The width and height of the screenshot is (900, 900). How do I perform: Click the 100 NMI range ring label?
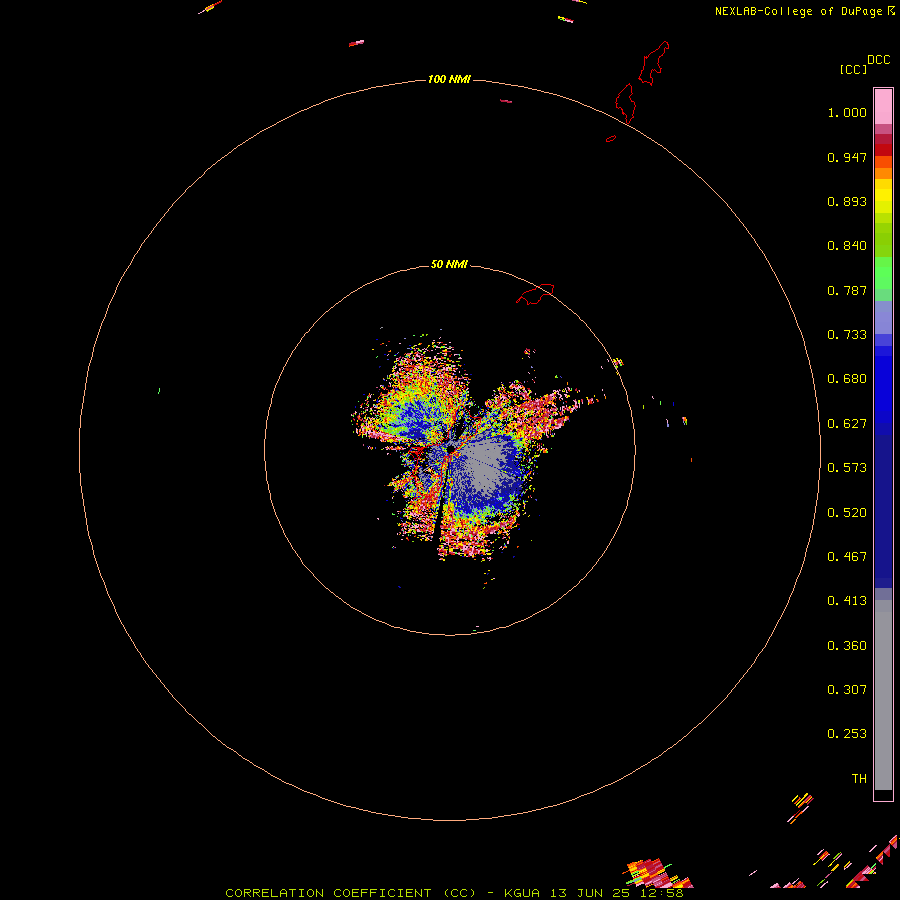tap(449, 79)
